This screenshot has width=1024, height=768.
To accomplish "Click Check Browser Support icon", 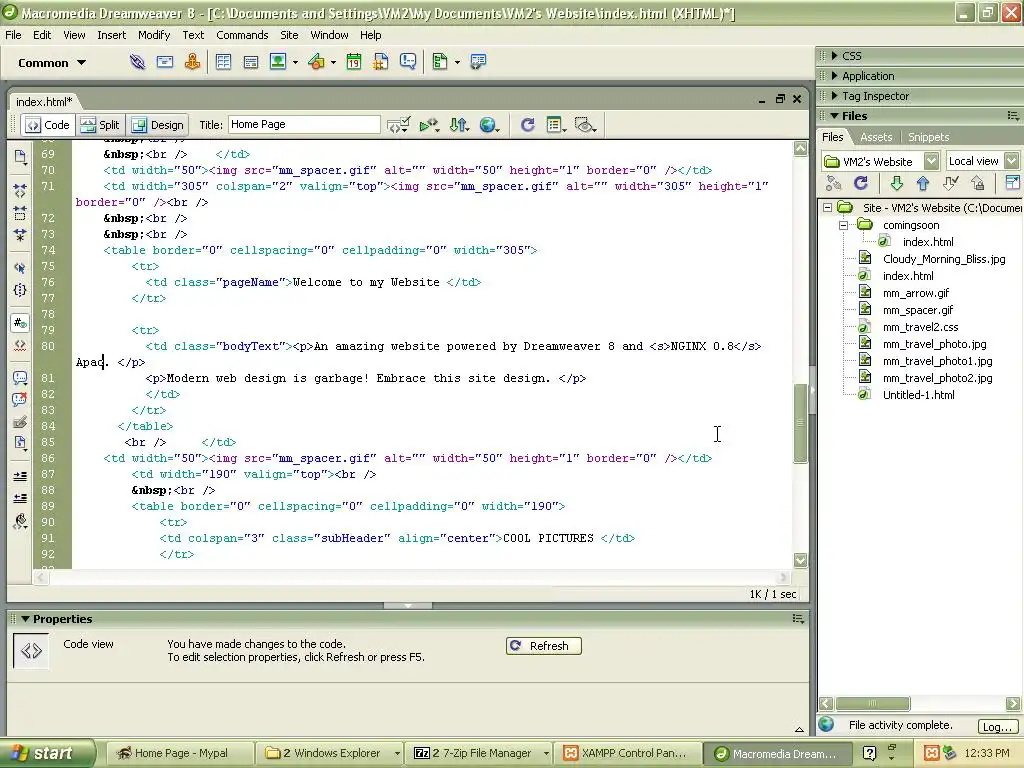I will tap(428, 125).
